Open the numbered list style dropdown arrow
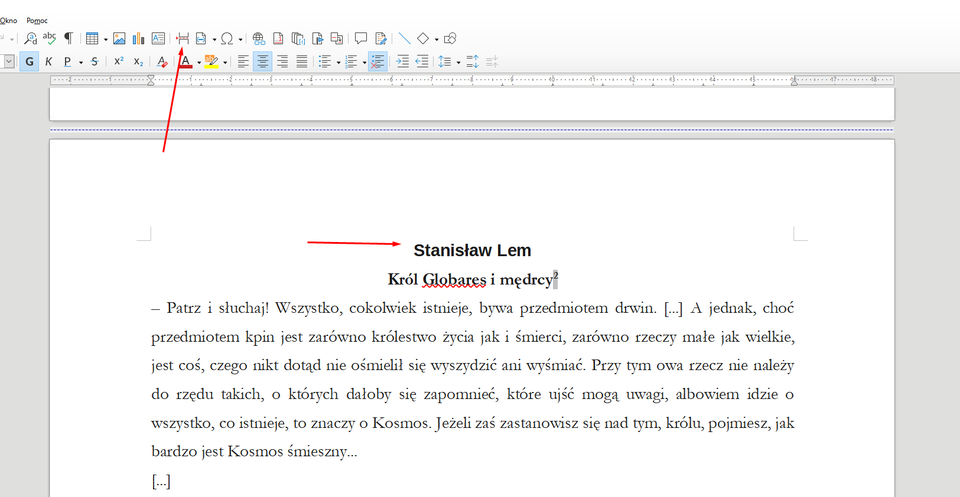This screenshot has width=960, height=497. pyautogui.click(x=364, y=62)
